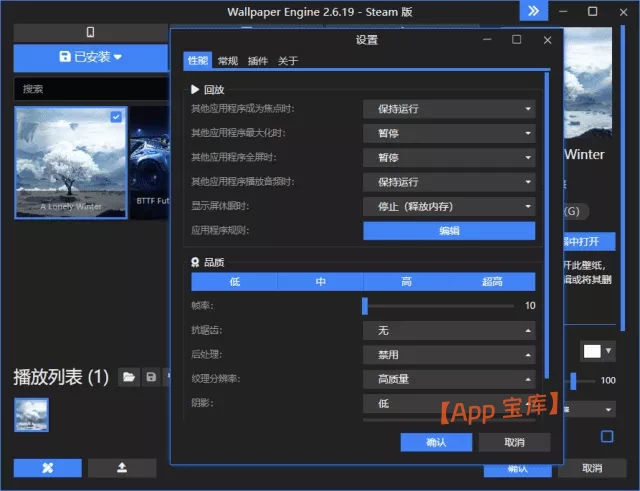Click the settings dialog scrollbar
640x491 pixels.
pos(547,226)
